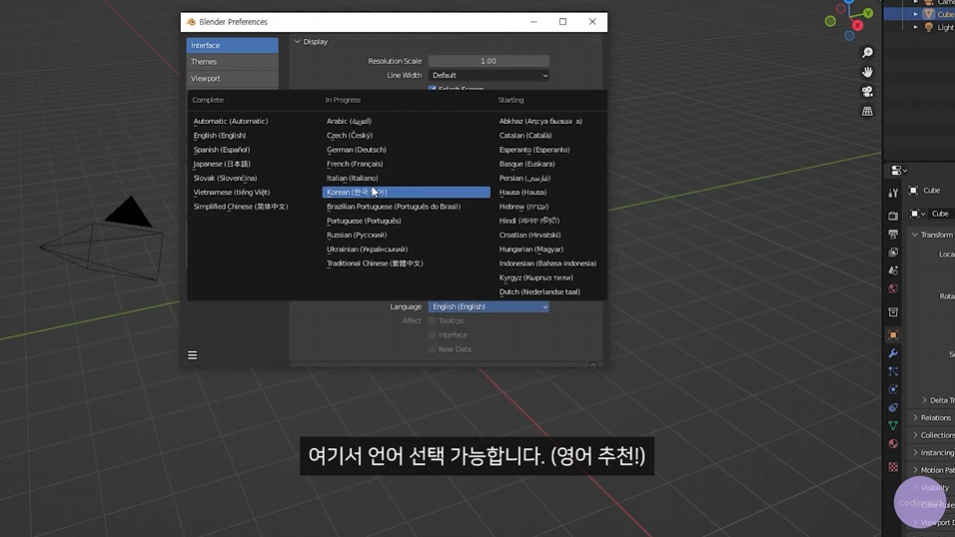Choose Korean from the language list

point(406,192)
